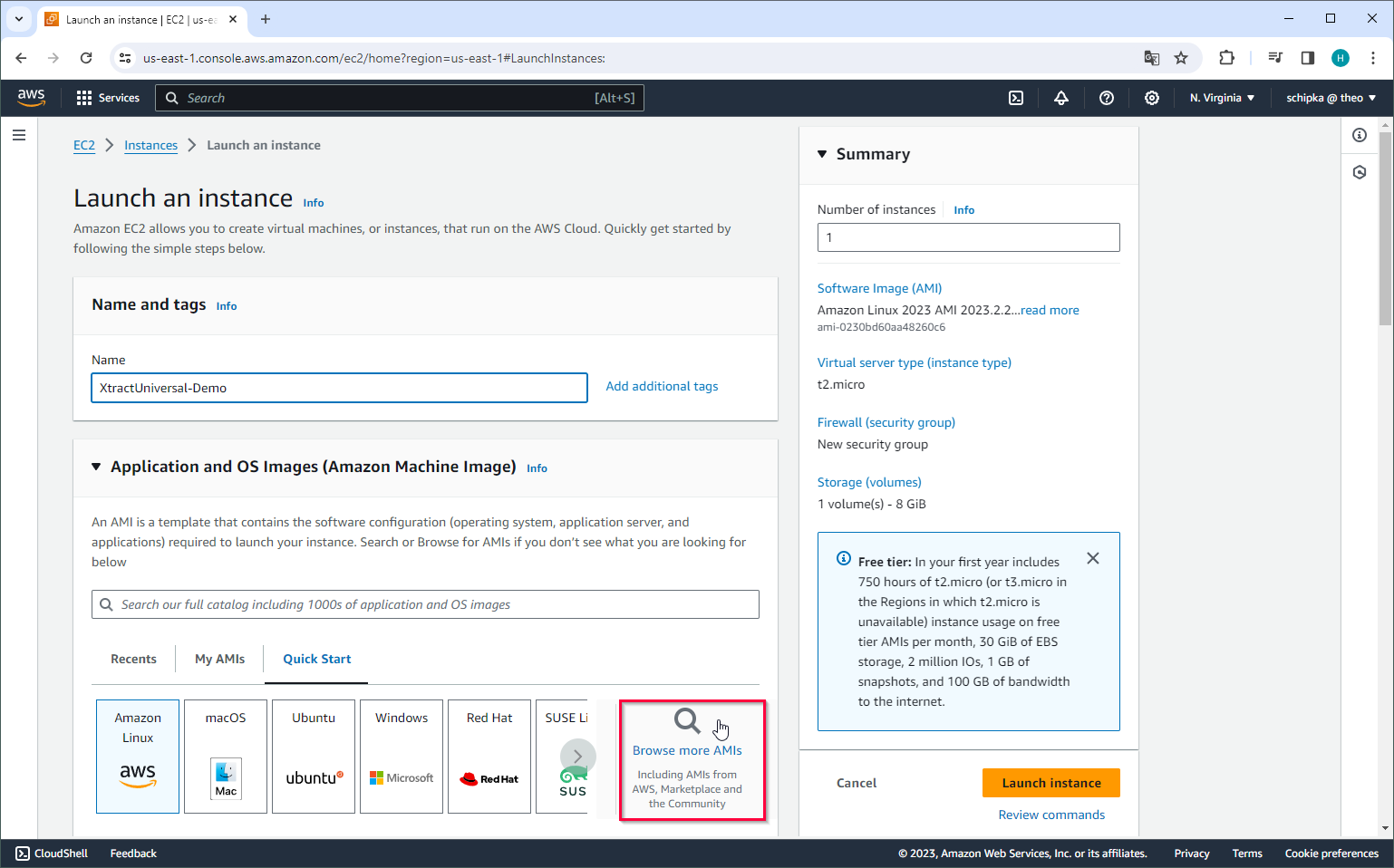Click Cancel in the Summary panel
This screenshot has height=868, width=1394.
(857, 783)
